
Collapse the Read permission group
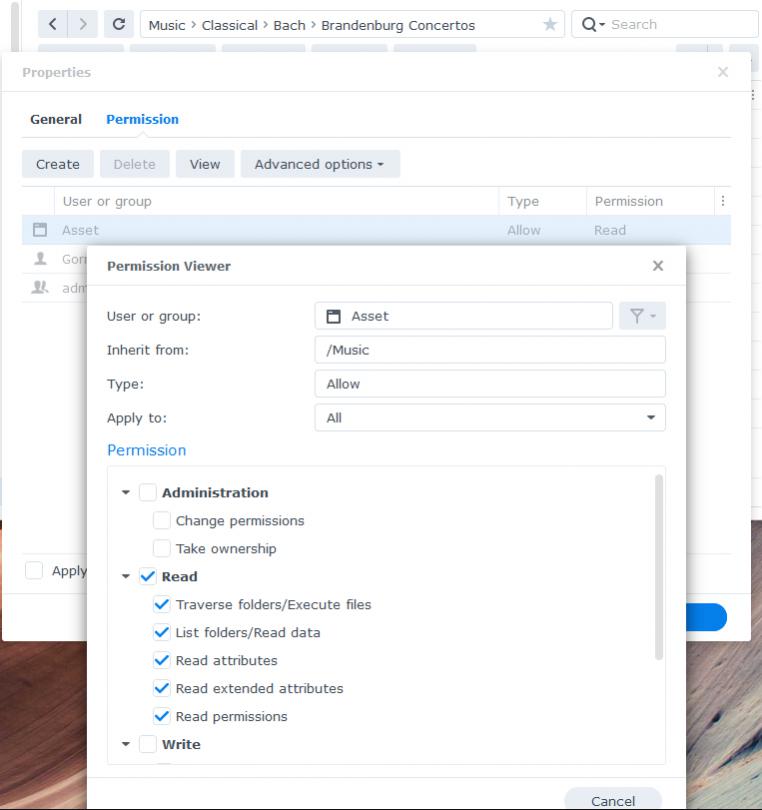[x=126, y=577]
